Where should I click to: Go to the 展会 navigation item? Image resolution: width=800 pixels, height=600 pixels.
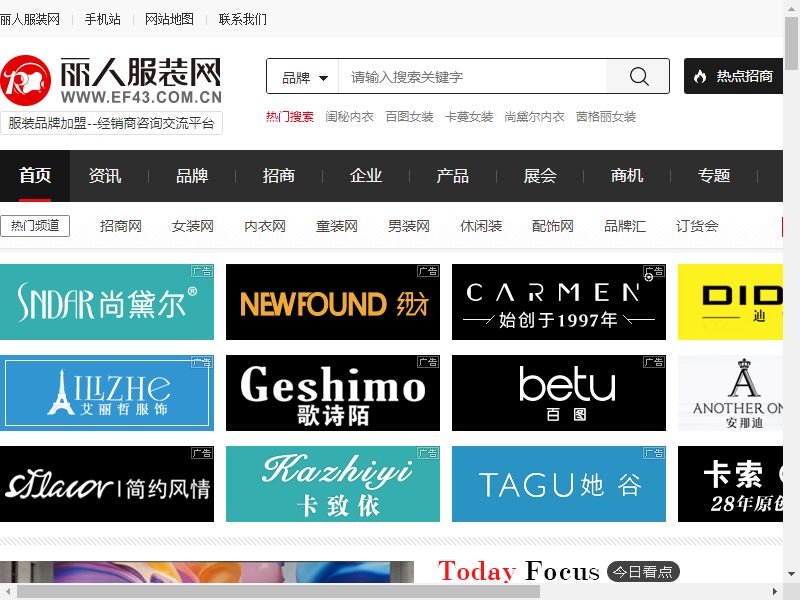click(x=540, y=176)
